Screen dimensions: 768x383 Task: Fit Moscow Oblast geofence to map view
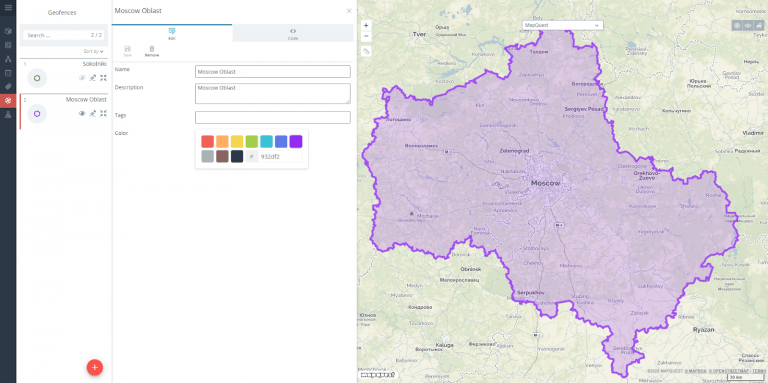pyautogui.click(x=103, y=113)
